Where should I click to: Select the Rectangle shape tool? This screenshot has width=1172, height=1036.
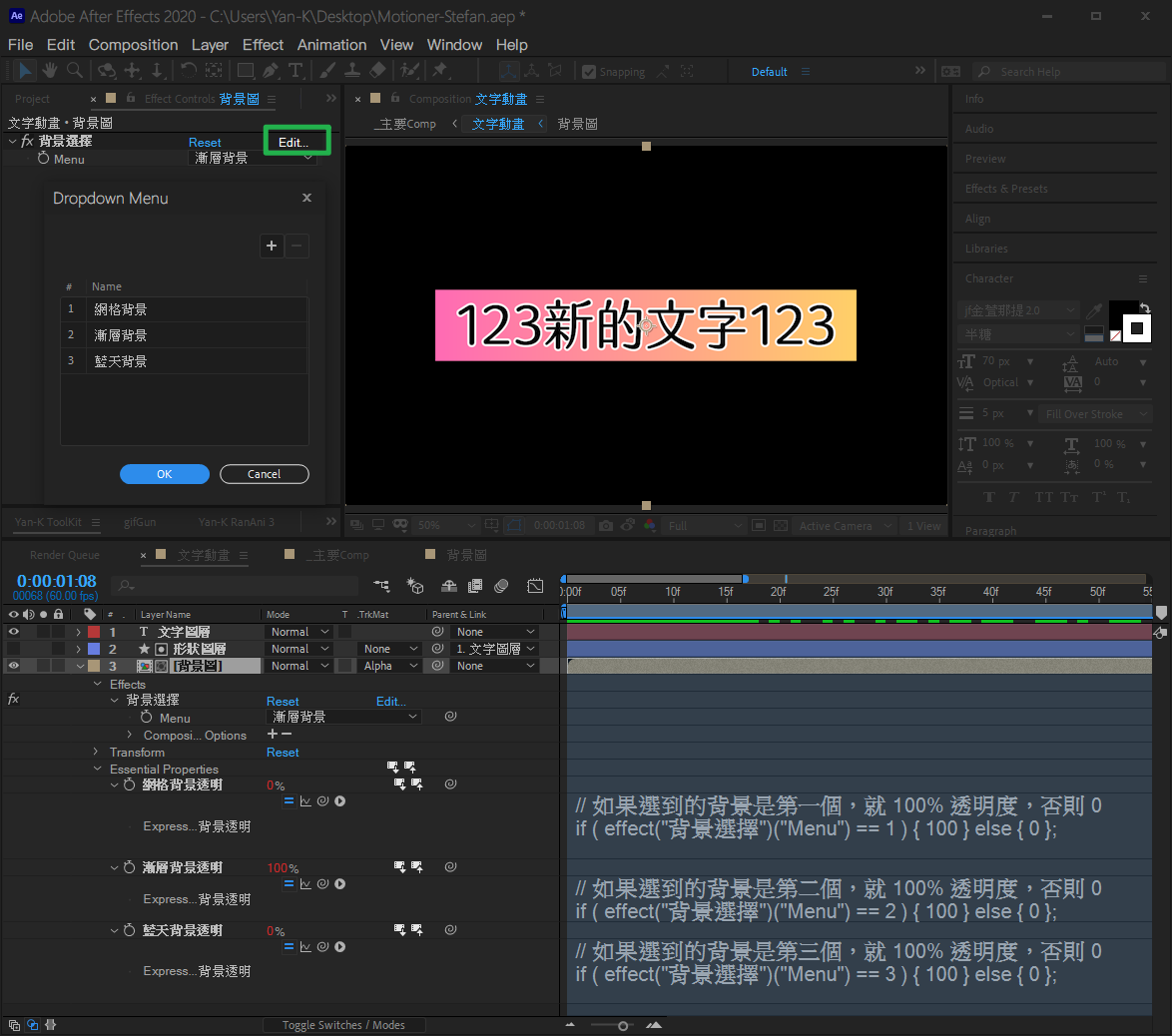(x=245, y=71)
